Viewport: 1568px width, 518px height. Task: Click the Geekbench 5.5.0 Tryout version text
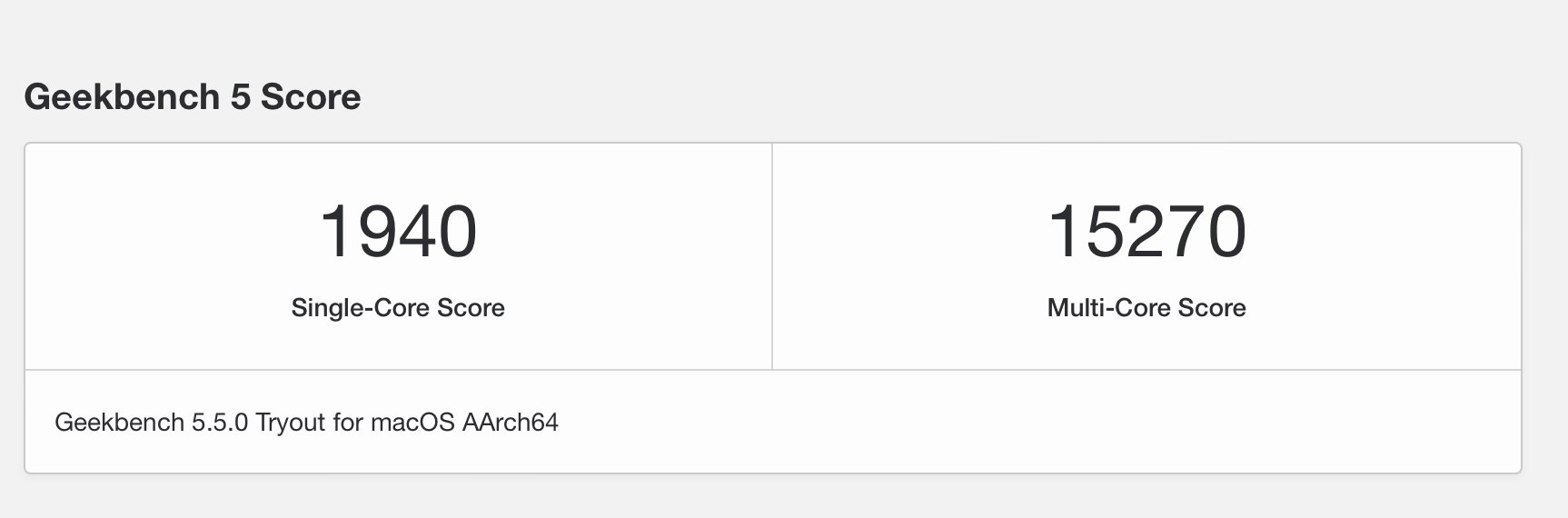click(306, 423)
